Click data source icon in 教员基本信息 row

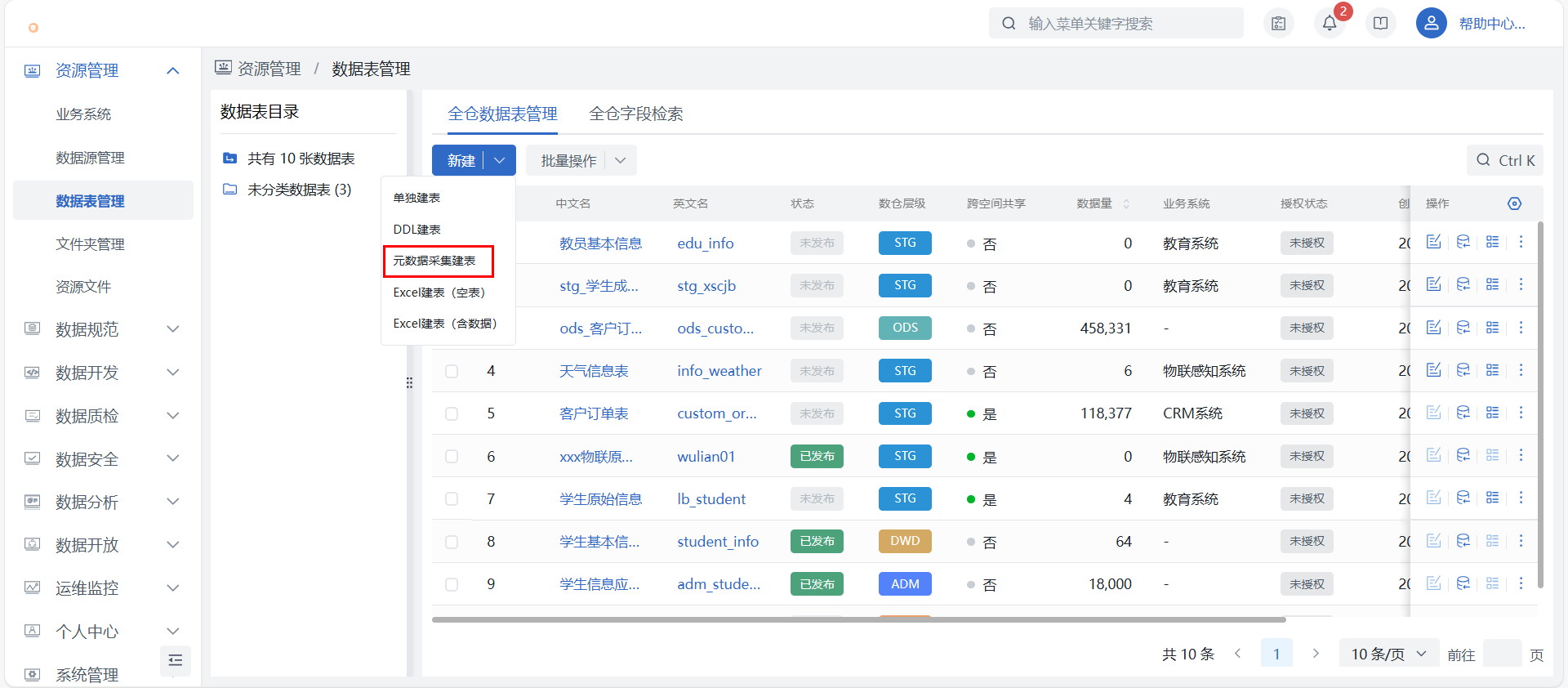coord(1463,242)
